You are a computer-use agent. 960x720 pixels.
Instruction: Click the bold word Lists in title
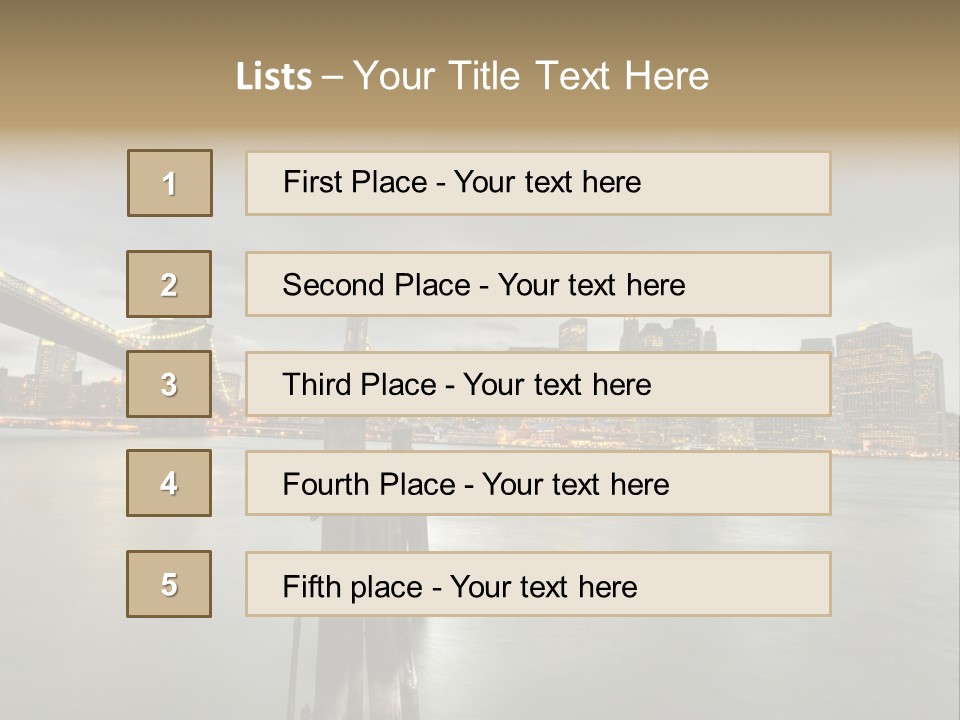pyautogui.click(x=273, y=77)
